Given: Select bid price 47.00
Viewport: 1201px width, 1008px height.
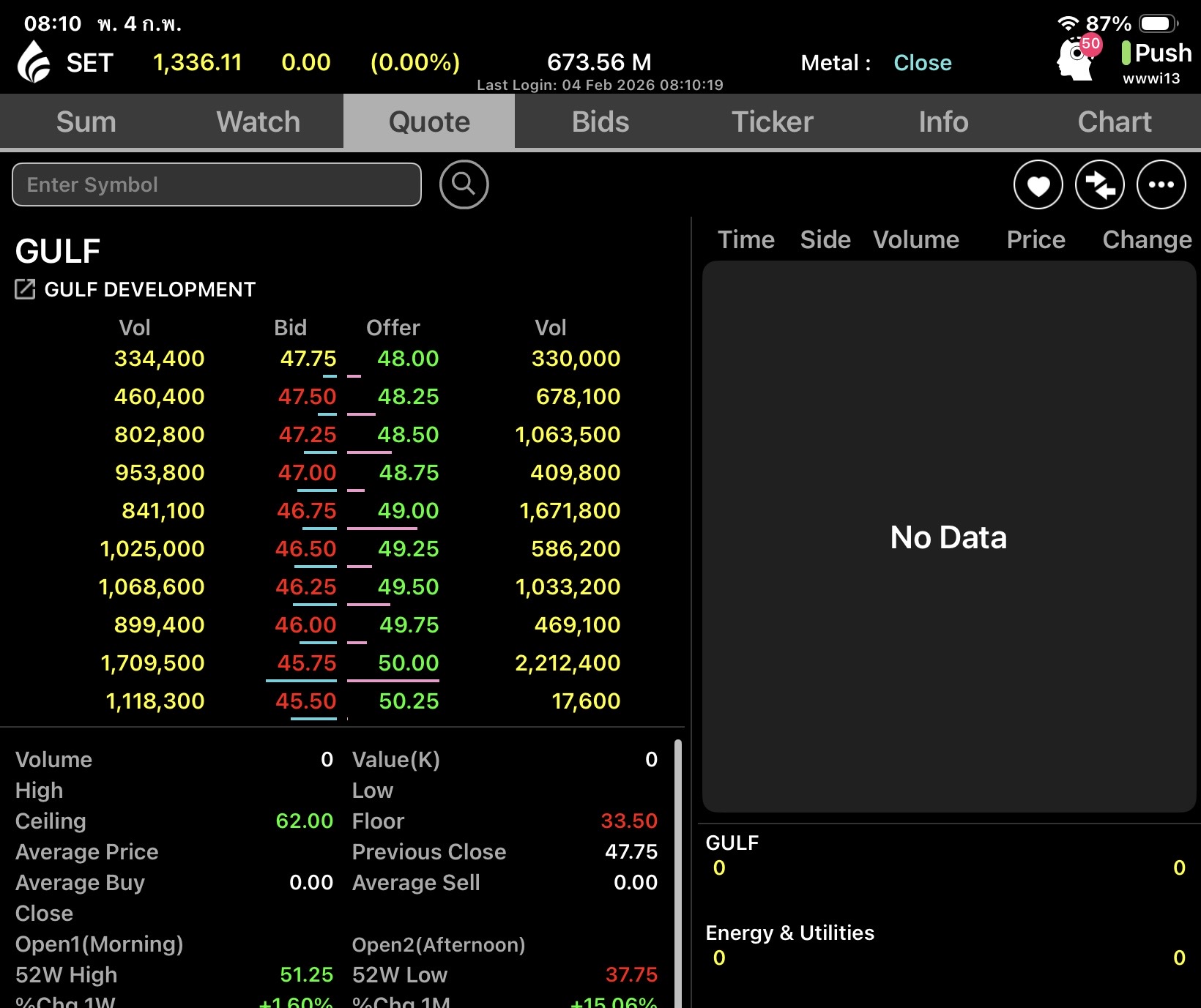Looking at the screenshot, I should tap(307, 472).
